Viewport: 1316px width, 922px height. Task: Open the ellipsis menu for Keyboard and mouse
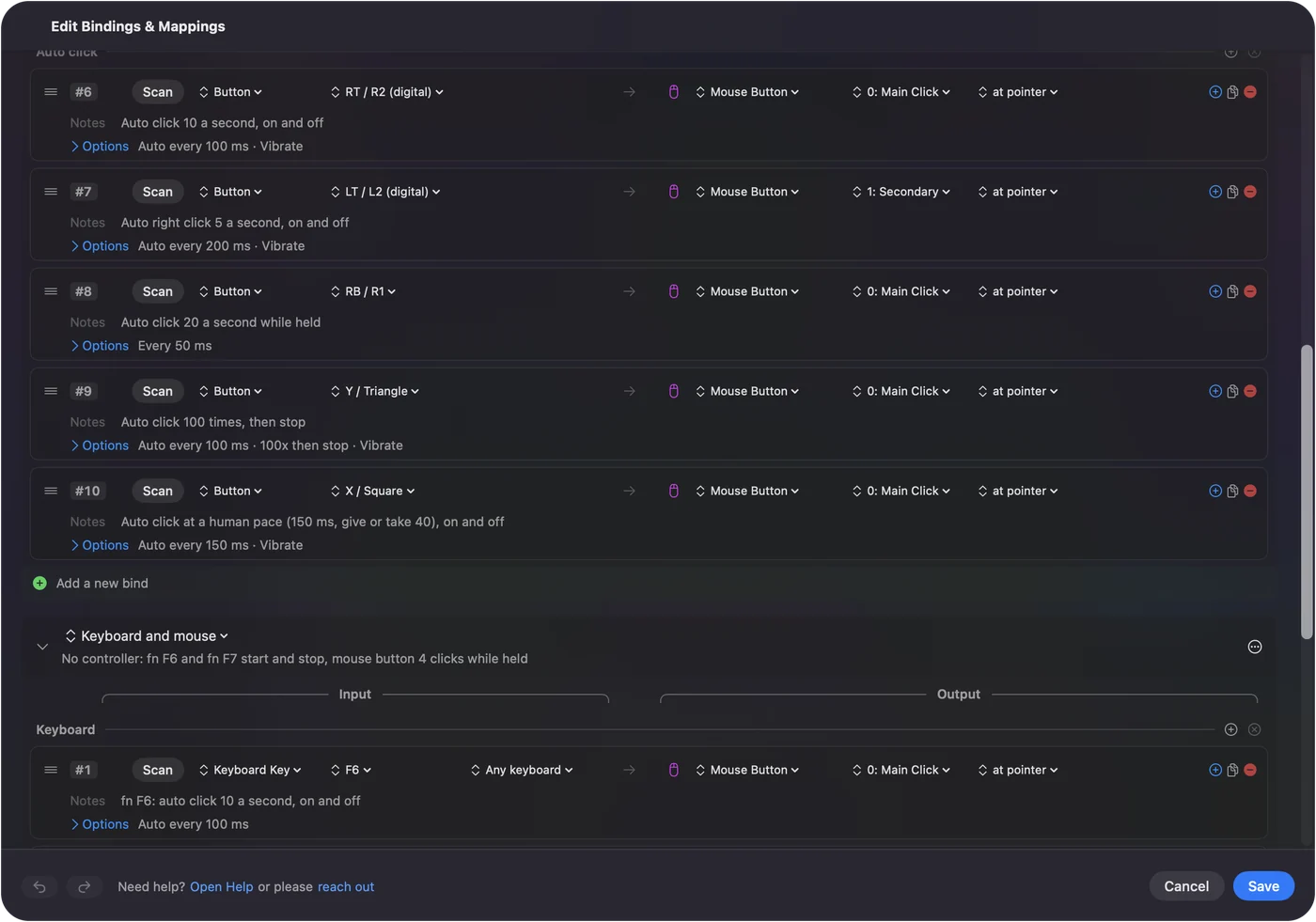pos(1254,647)
